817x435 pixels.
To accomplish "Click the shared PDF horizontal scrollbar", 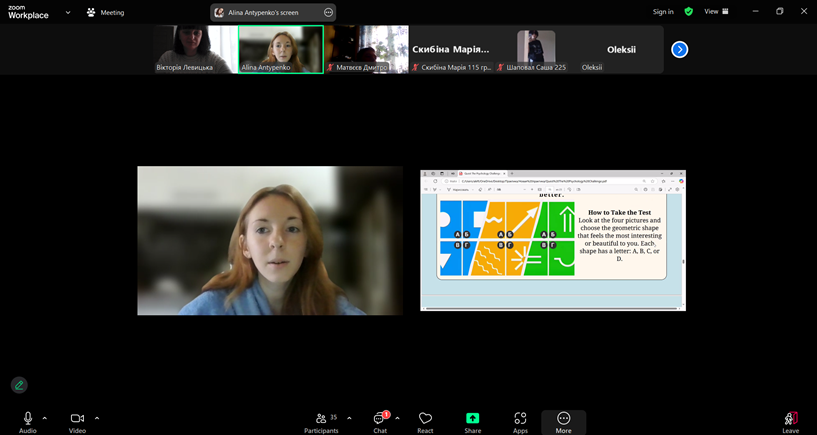I will pos(551,308).
